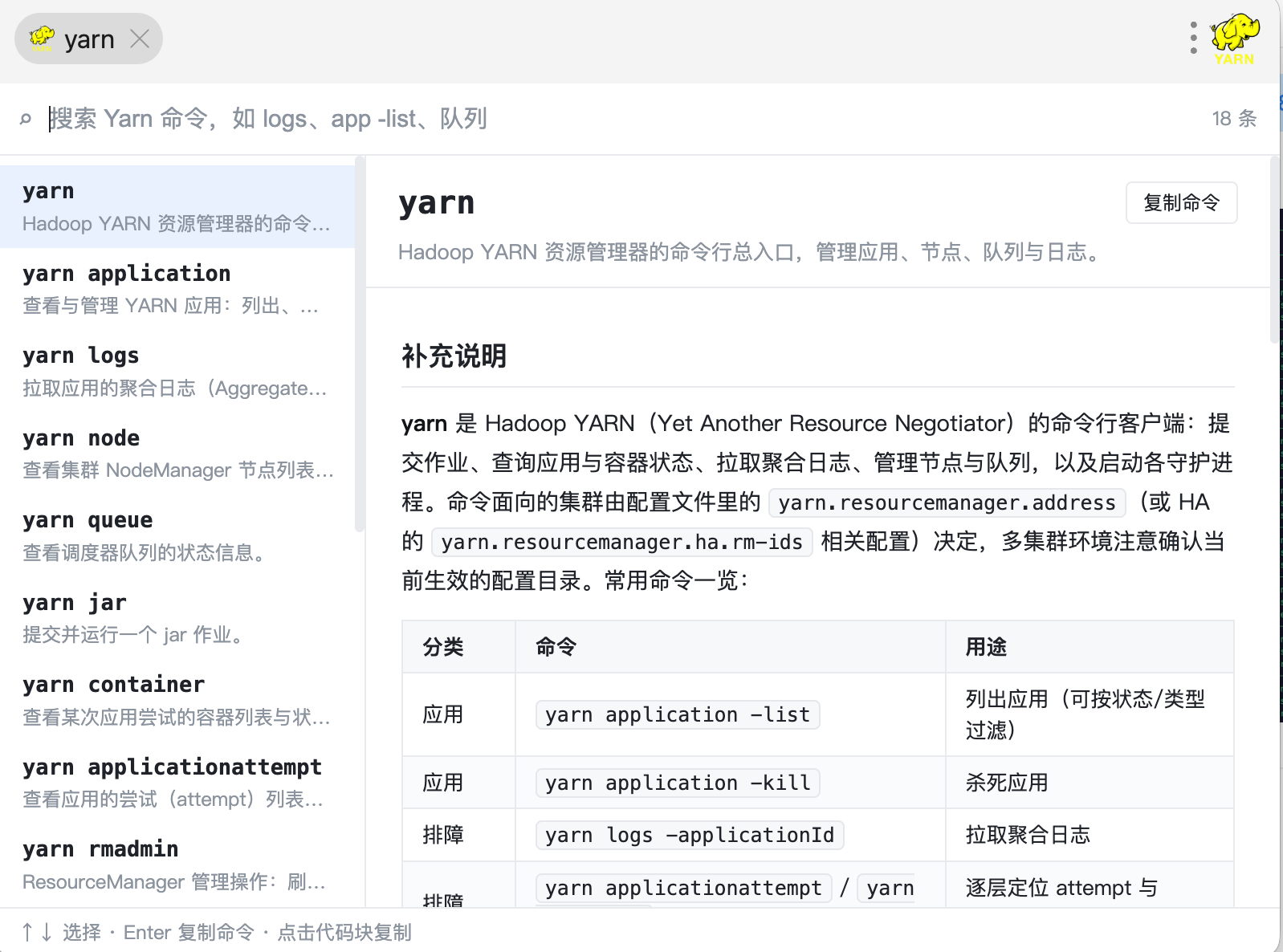Click the detail pane scrollbar

pos(1275,250)
